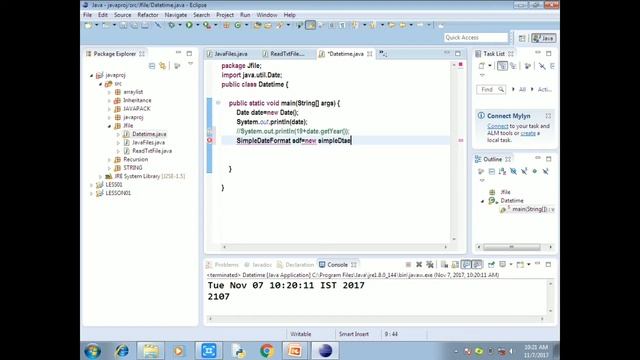Expand the arraylist package
This screenshot has height=360, width=640.
pos(109,92)
